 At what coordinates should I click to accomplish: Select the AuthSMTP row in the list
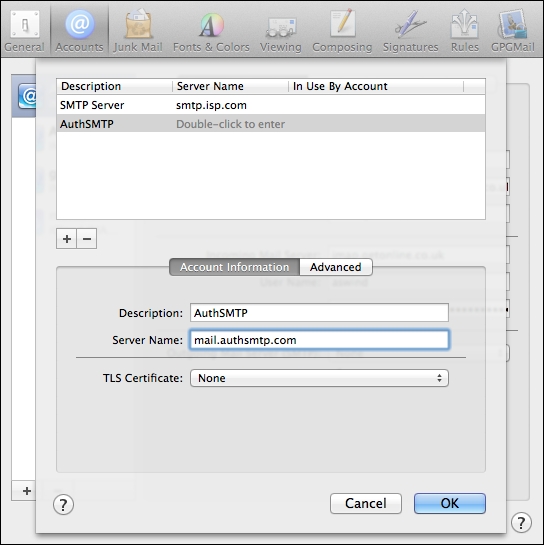[x=271, y=124]
